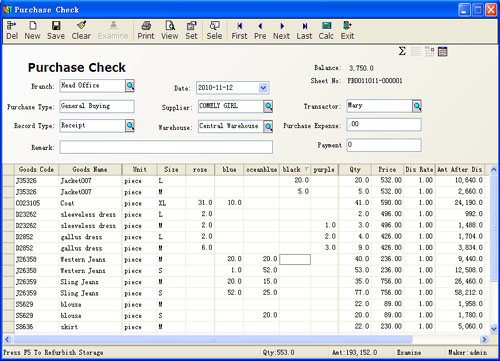500x361 pixels.
Task: Click the horizontal scroll right arrow
Action: click(x=484, y=339)
